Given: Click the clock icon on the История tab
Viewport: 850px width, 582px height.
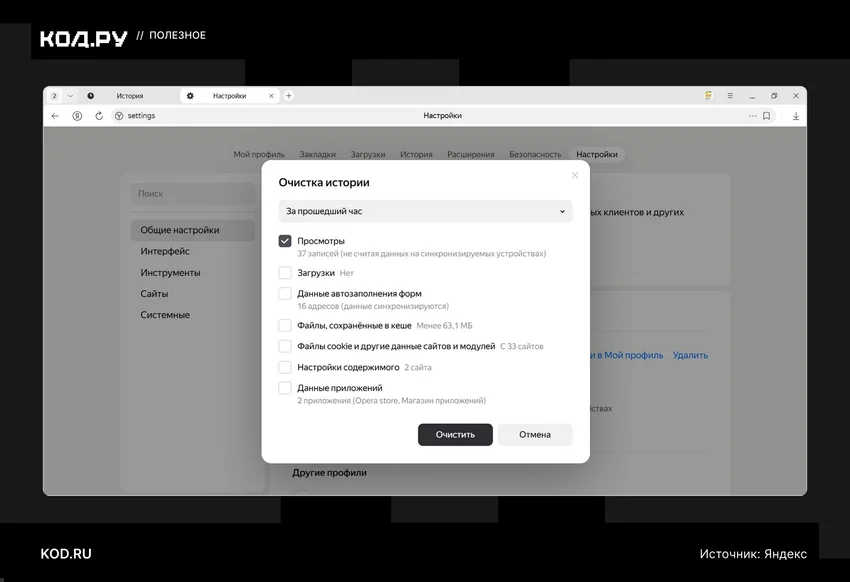Looking at the screenshot, I should pos(91,96).
